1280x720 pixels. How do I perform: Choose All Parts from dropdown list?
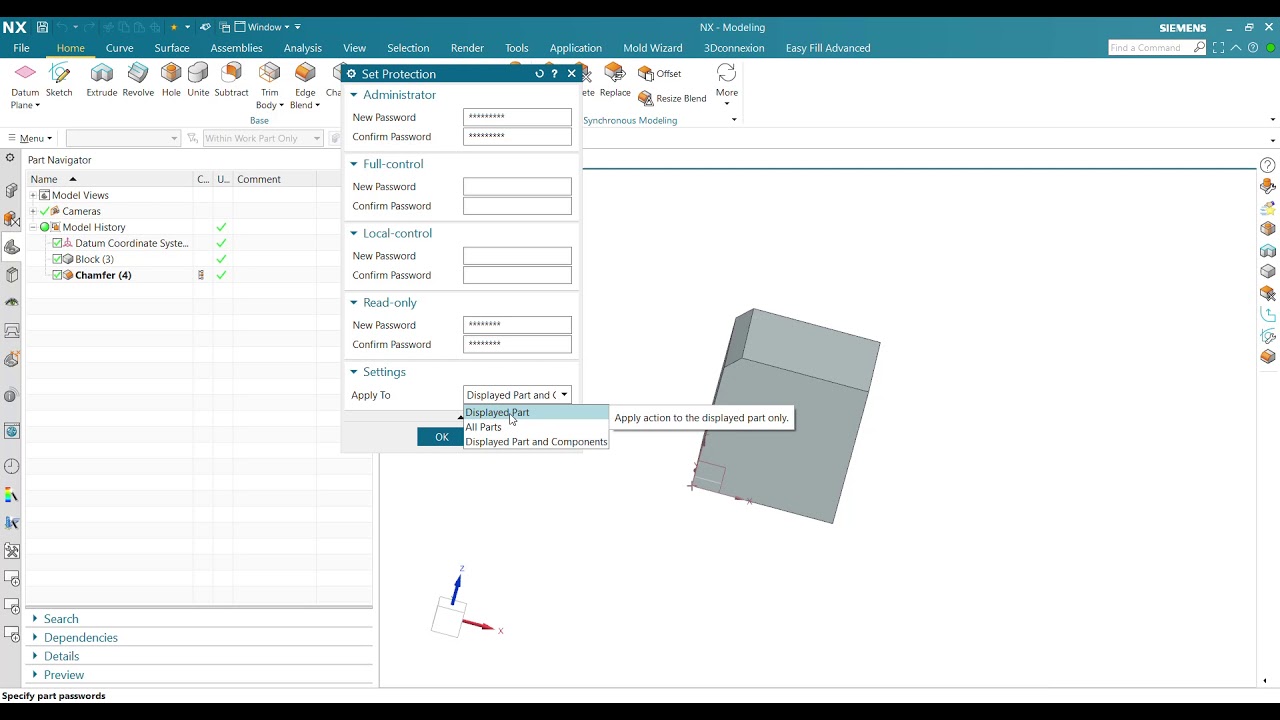pos(484,427)
